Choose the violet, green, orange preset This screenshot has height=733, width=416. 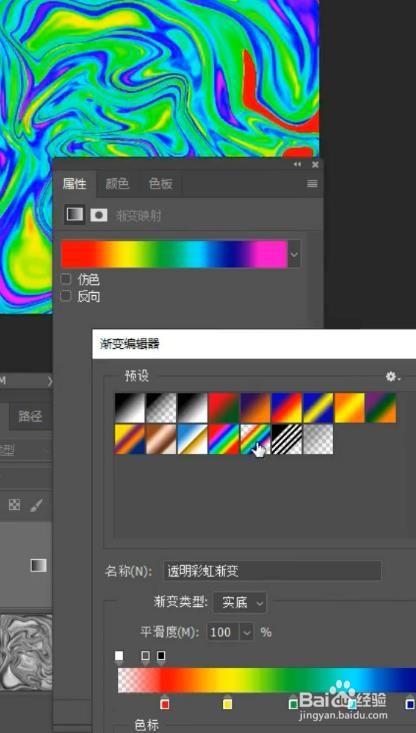click(x=381, y=408)
